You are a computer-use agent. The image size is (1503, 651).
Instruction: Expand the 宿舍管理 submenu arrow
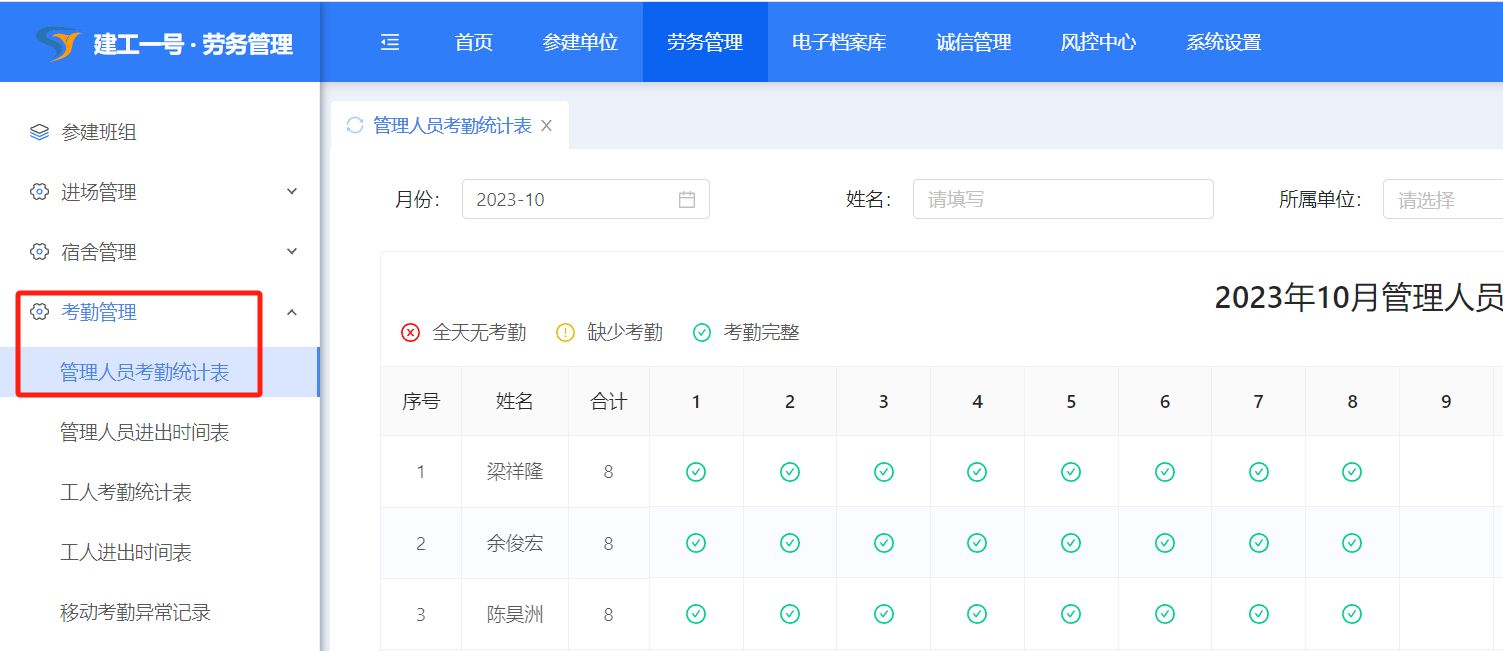coord(292,252)
